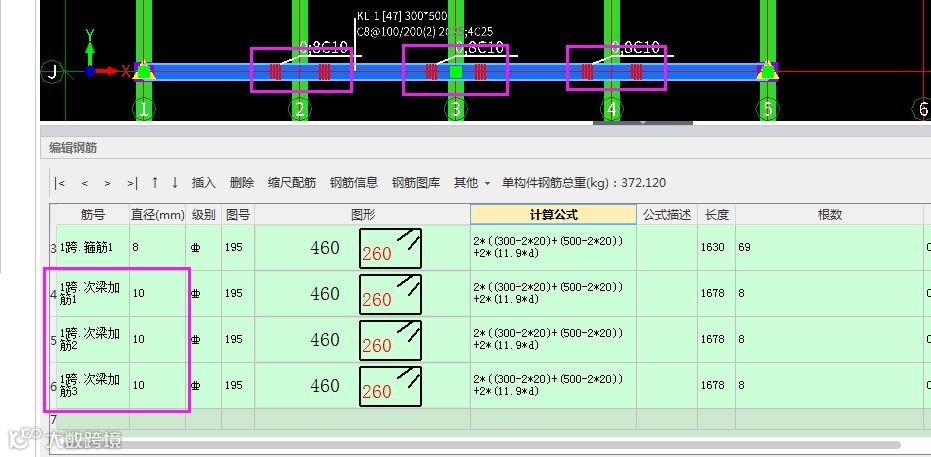Image resolution: width=931 pixels, height=457 pixels.
Task: Click stirrup shape graphic in 次梁加筋1 row
Action: [x=390, y=294]
